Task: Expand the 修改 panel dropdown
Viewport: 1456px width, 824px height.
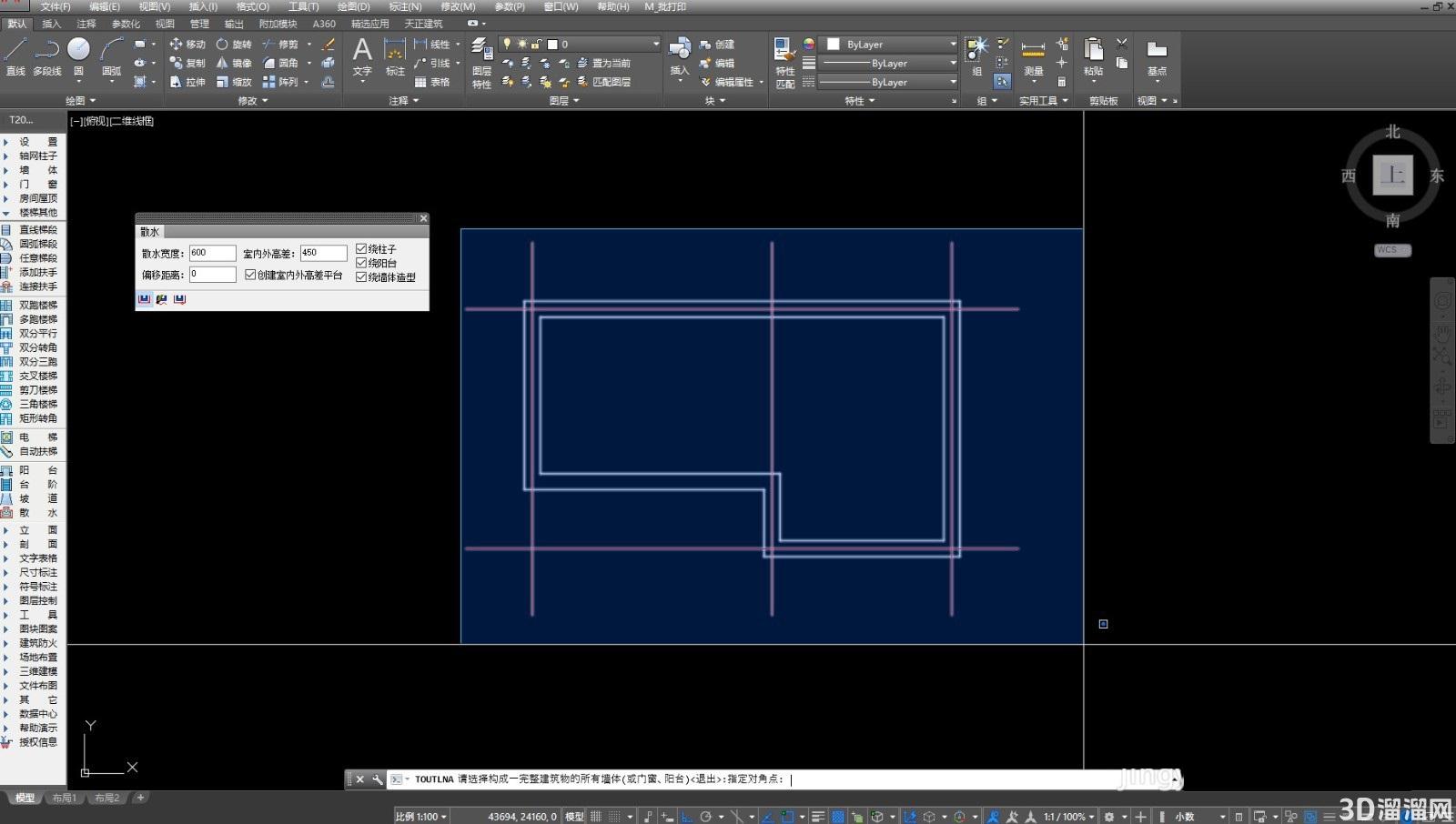Action: point(252,101)
